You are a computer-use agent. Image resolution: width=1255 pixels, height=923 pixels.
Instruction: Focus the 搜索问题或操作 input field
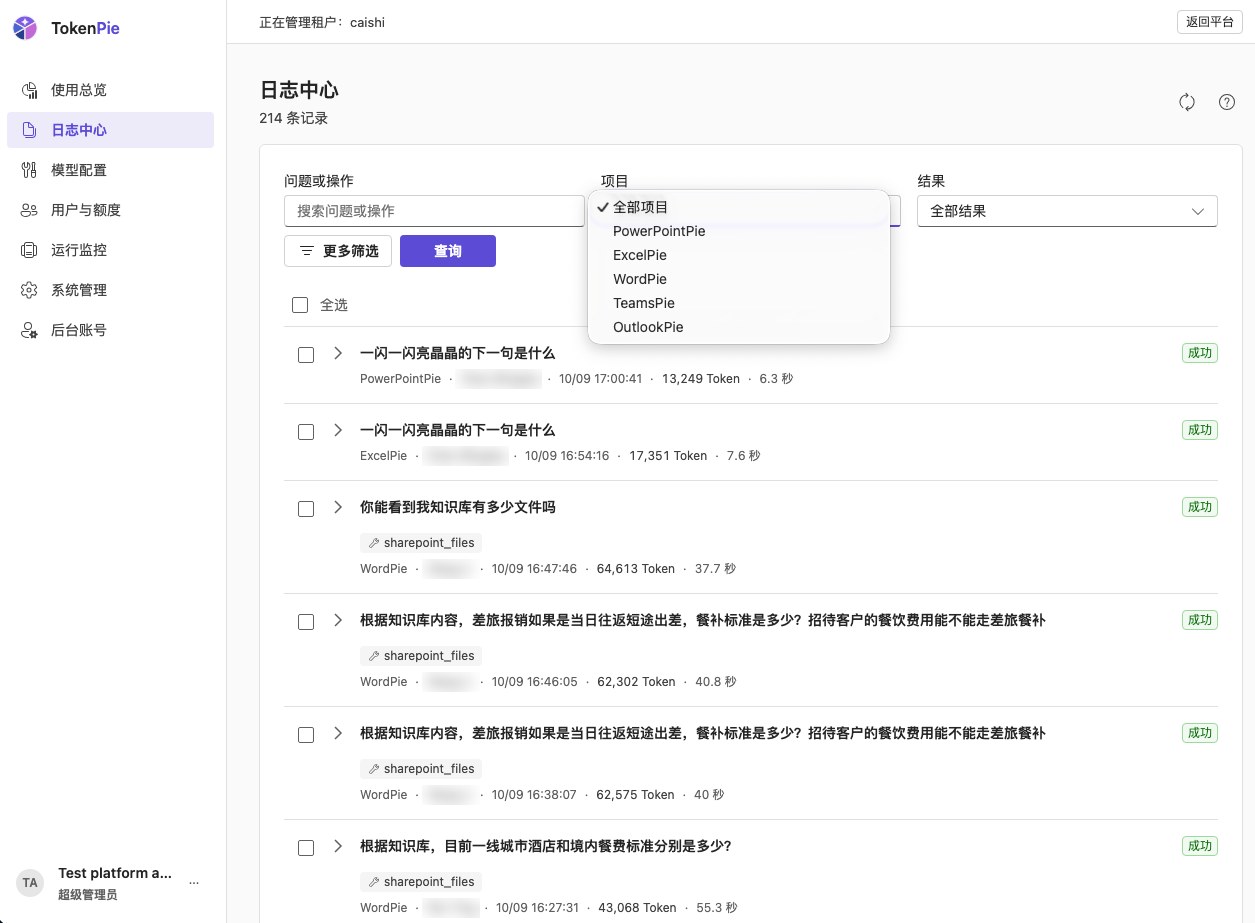[x=434, y=211]
